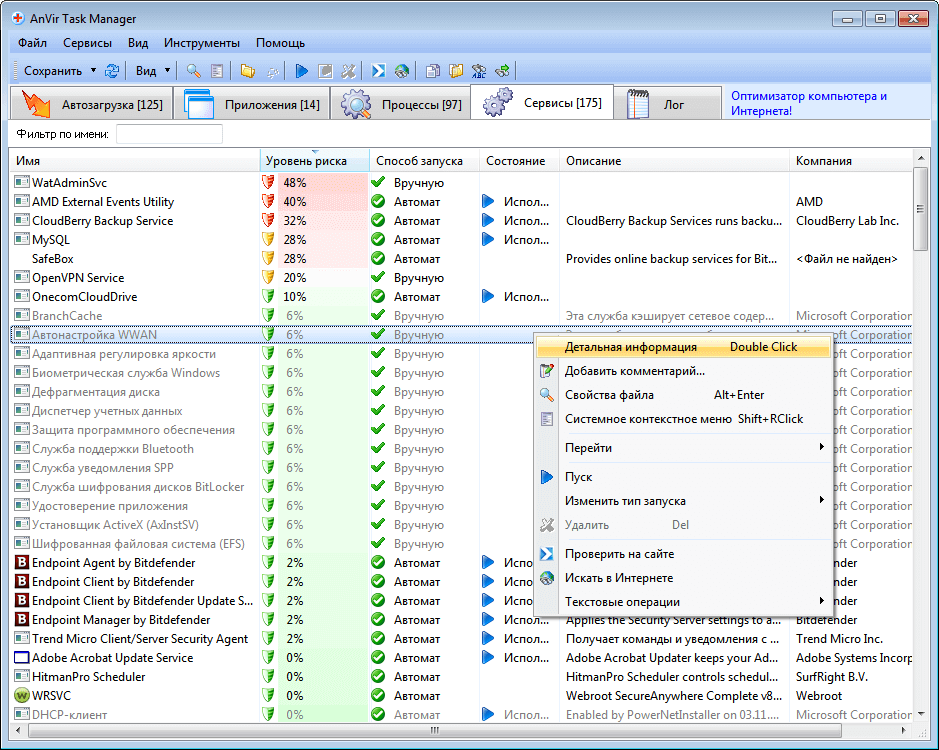Click the yellow folder icon in toolbar
939x750 pixels.
[x=247, y=71]
